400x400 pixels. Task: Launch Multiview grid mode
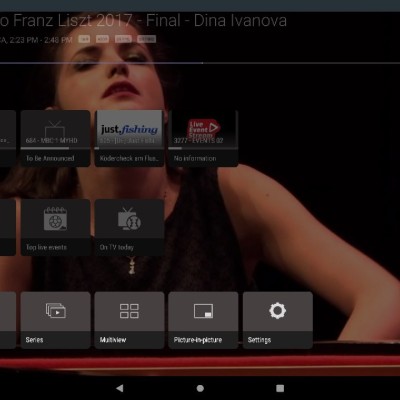(129, 320)
